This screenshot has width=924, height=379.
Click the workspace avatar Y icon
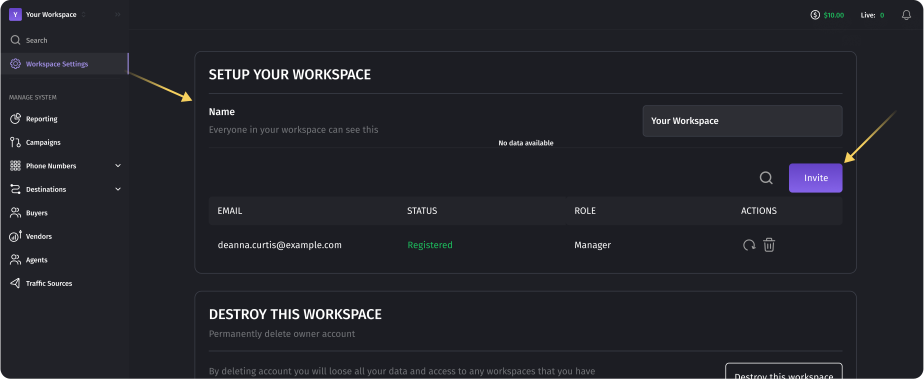[15, 15]
